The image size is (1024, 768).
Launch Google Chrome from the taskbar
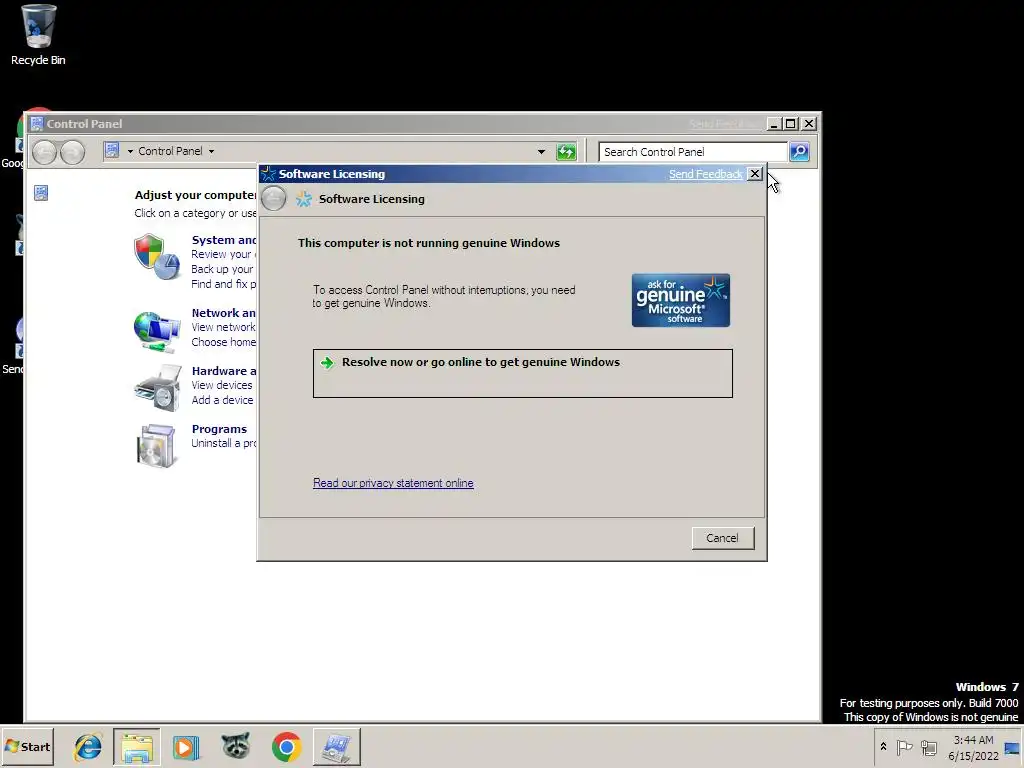[x=286, y=746]
